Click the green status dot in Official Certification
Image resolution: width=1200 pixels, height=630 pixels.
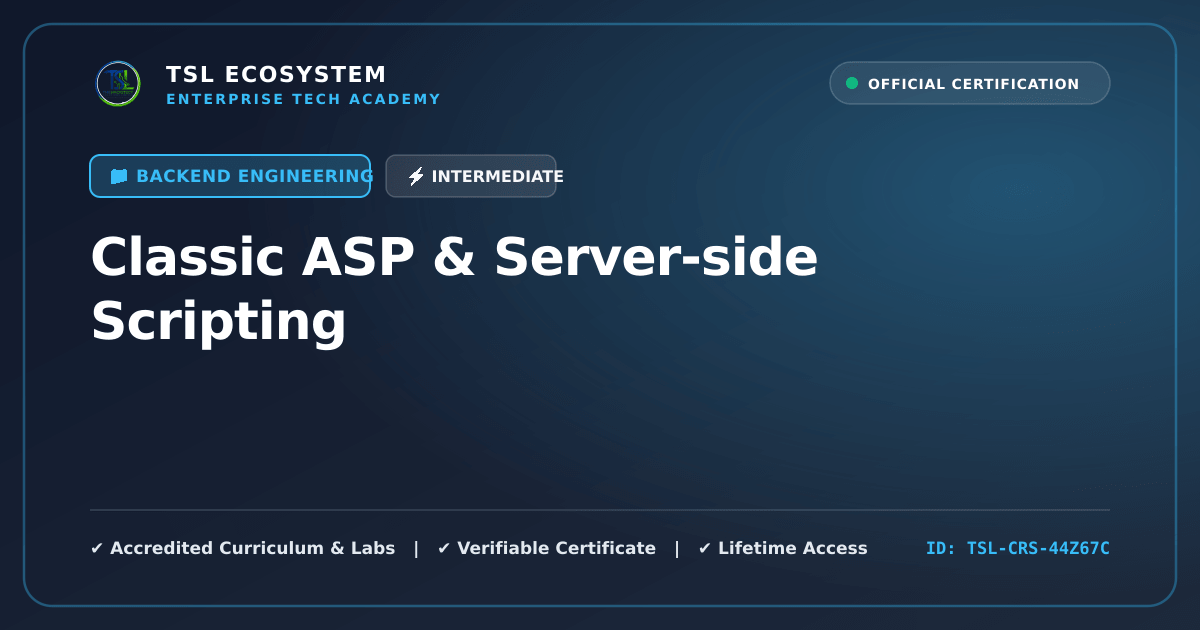pyautogui.click(x=852, y=83)
